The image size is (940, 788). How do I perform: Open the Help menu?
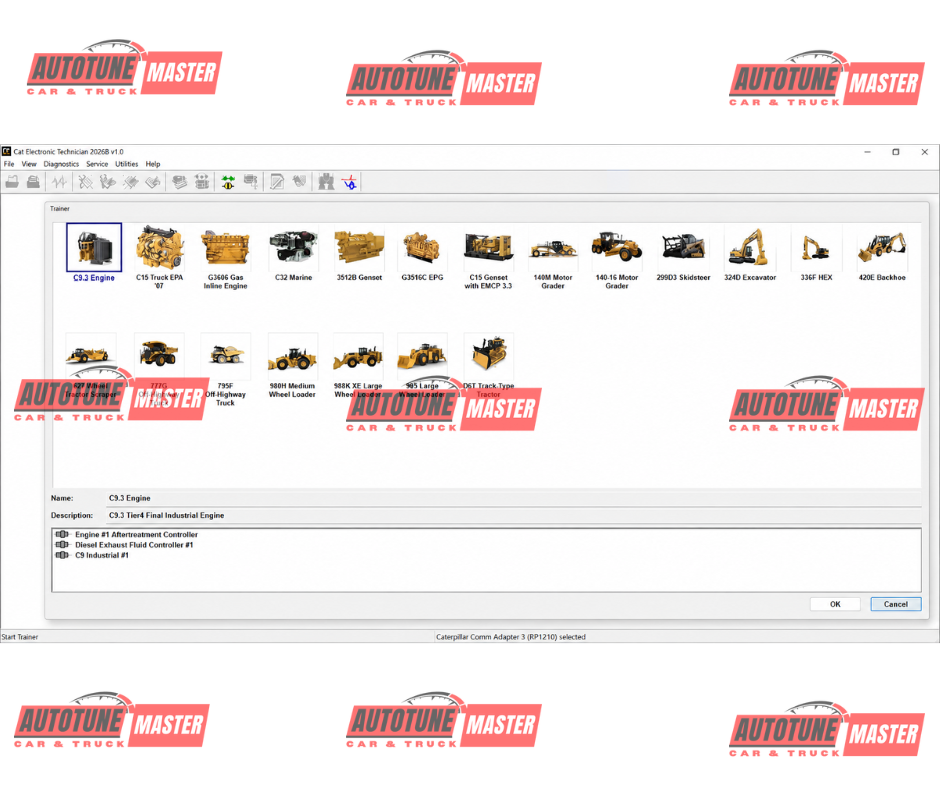coord(153,164)
